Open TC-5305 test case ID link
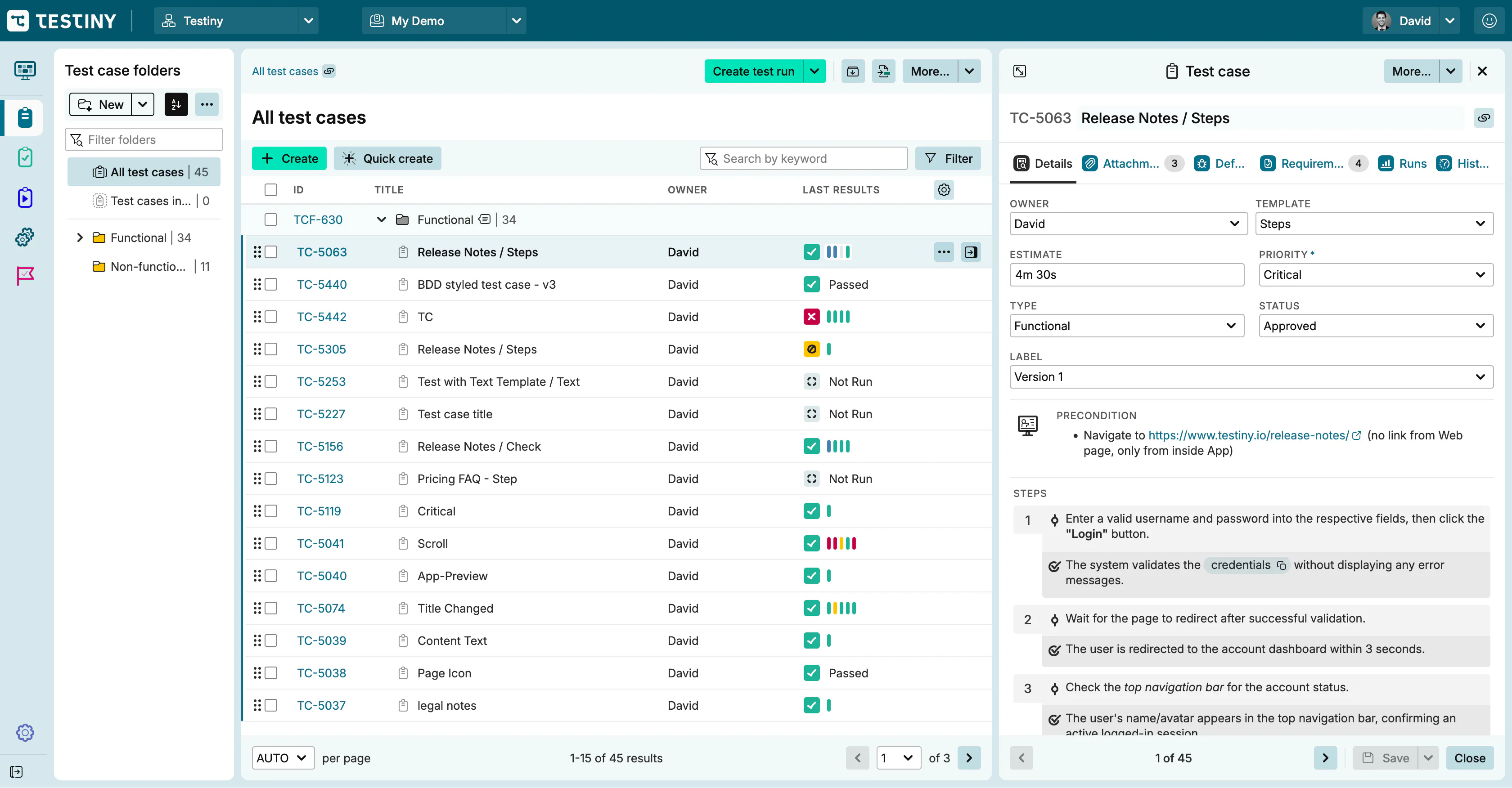 click(x=322, y=349)
